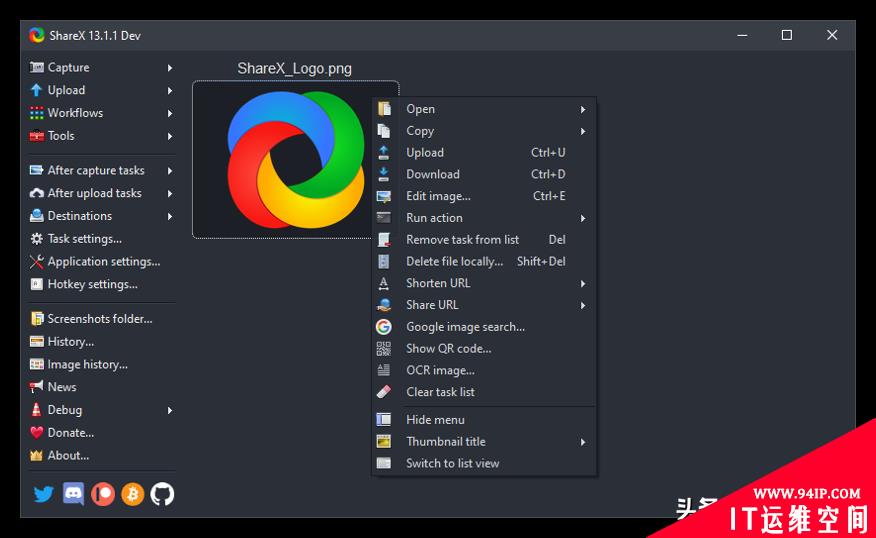Click the Tools toolbox icon

click(36, 136)
